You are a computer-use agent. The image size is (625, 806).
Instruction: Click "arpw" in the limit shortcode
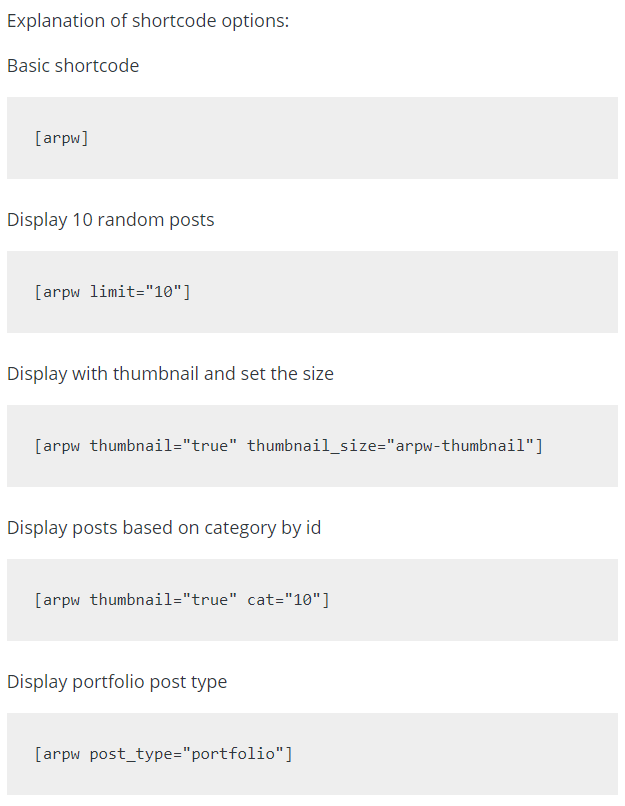pyautogui.click(x=60, y=292)
